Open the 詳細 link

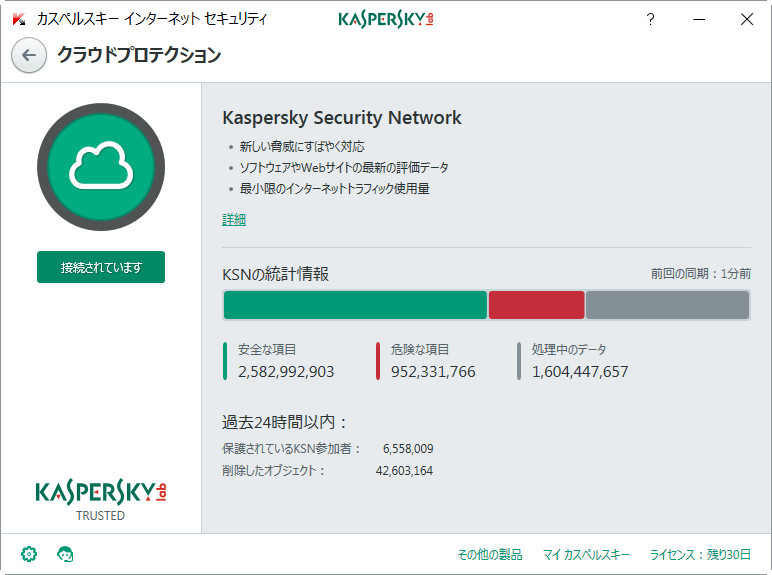[233, 219]
